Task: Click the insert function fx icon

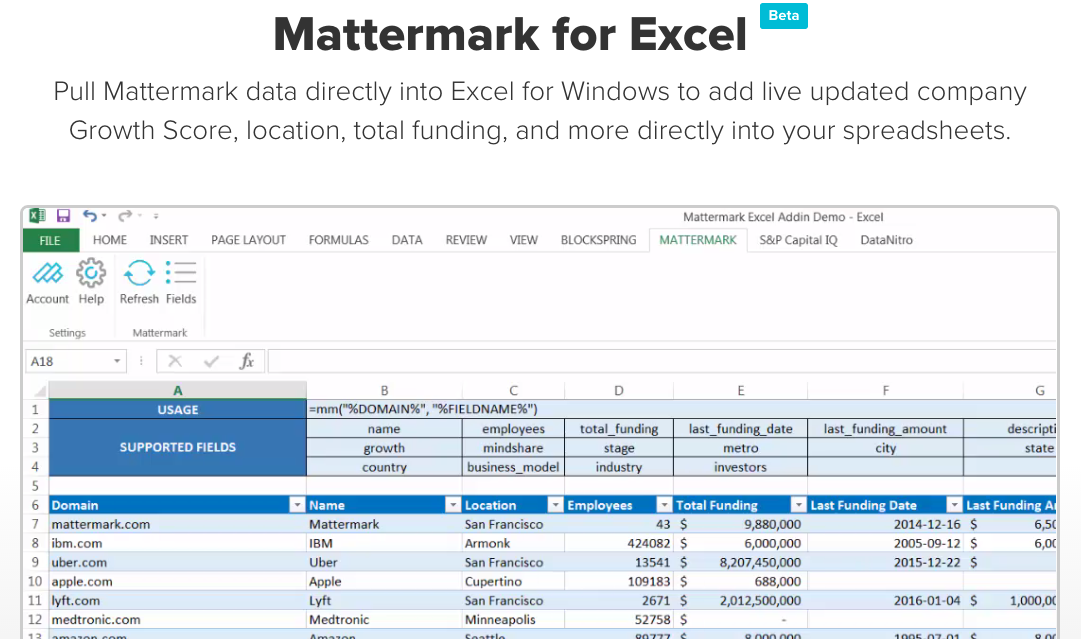Action: [246, 361]
